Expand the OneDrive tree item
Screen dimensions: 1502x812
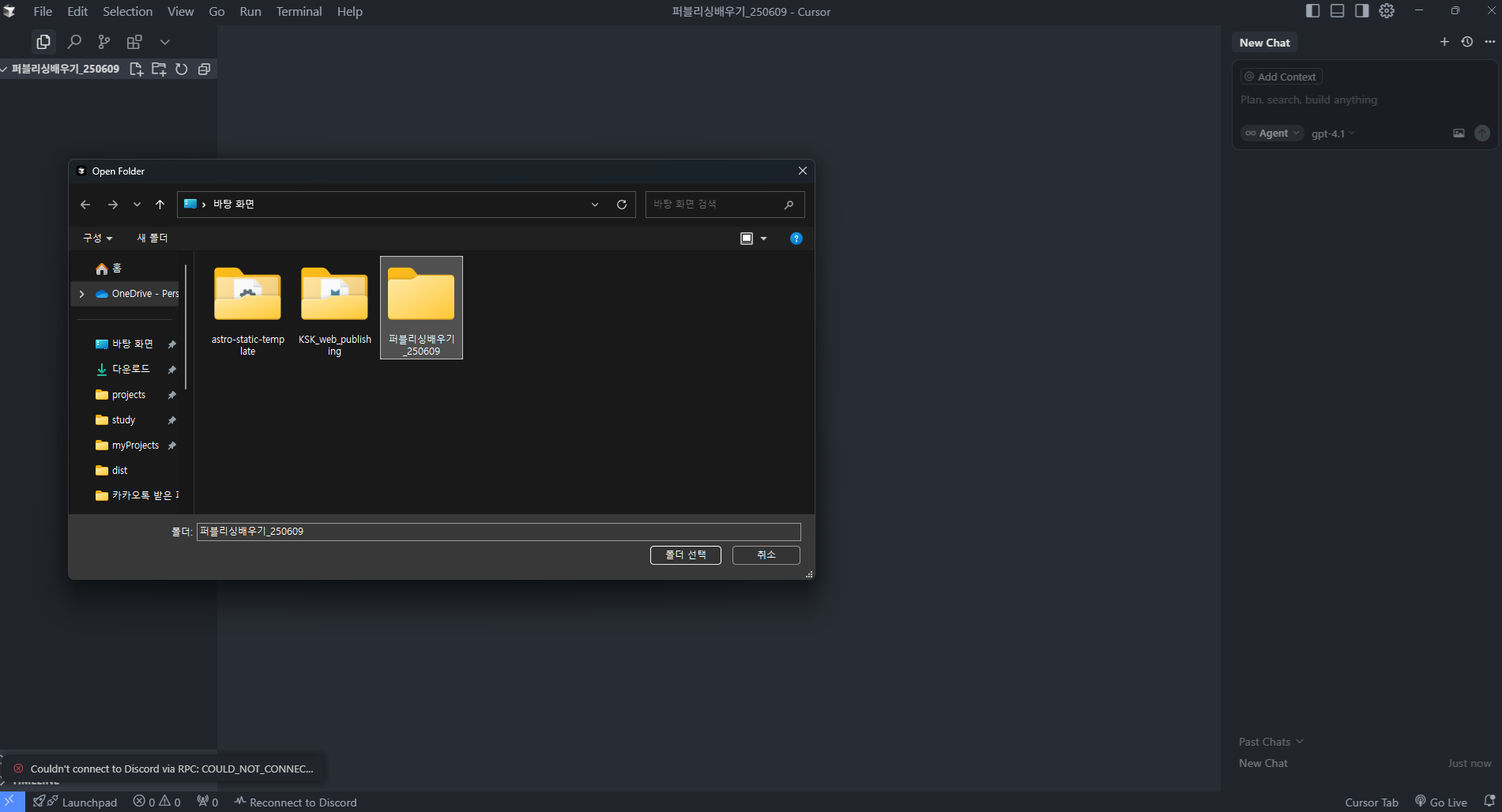click(81, 294)
